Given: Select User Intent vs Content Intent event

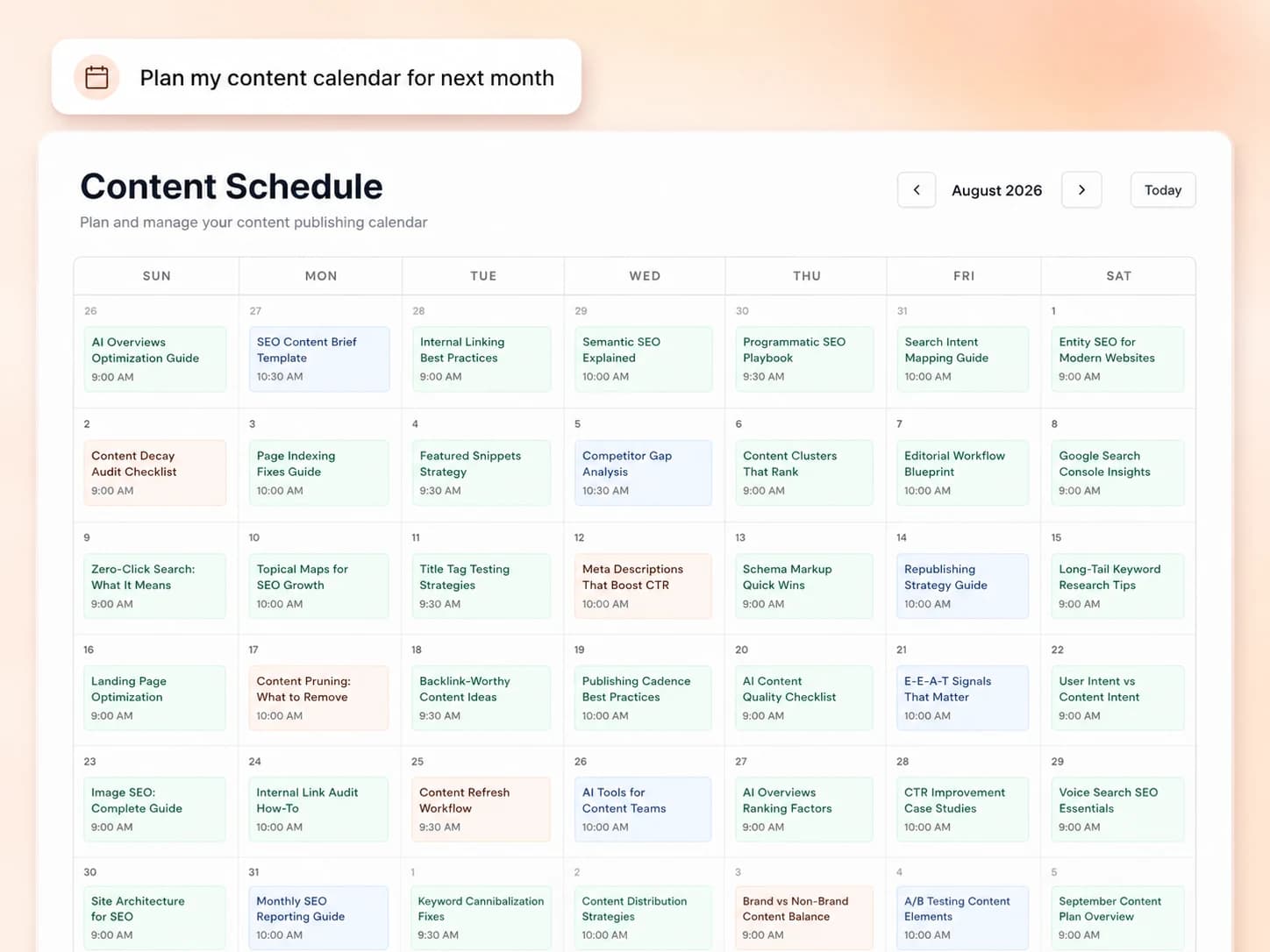Looking at the screenshot, I should tap(1117, 699).
